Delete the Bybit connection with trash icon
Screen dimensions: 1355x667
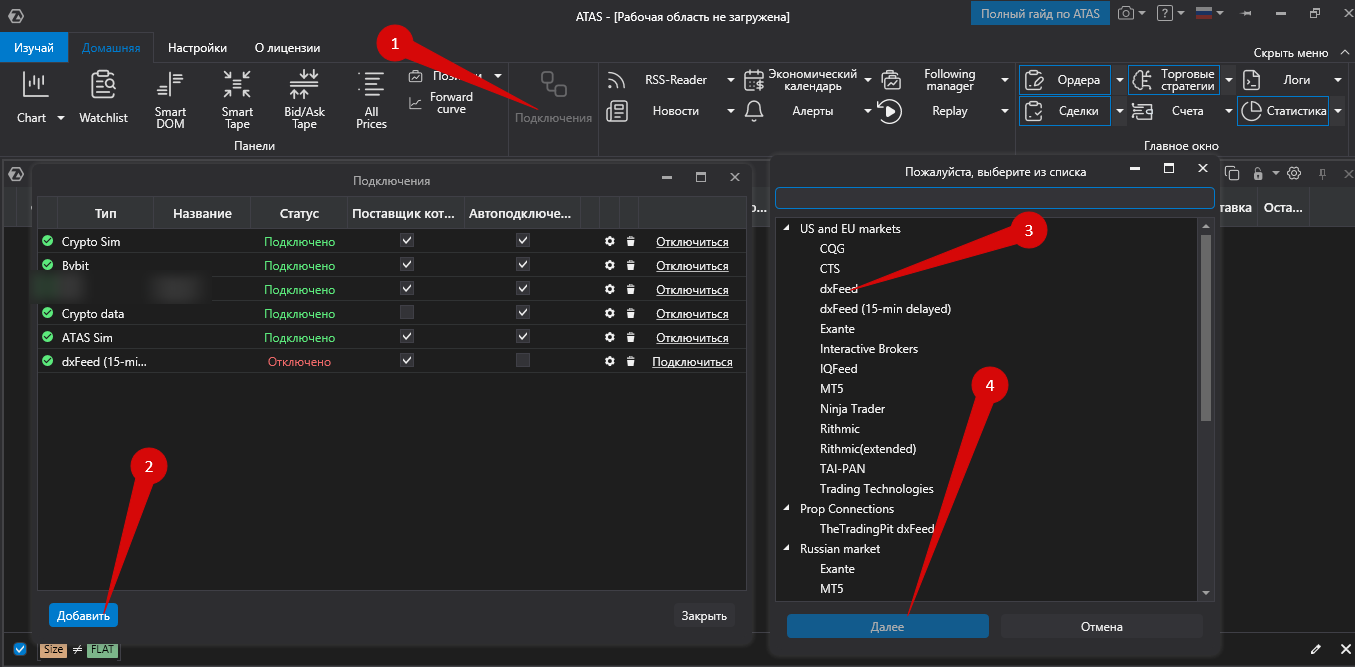pyautogui.click(x=630, y=266)
